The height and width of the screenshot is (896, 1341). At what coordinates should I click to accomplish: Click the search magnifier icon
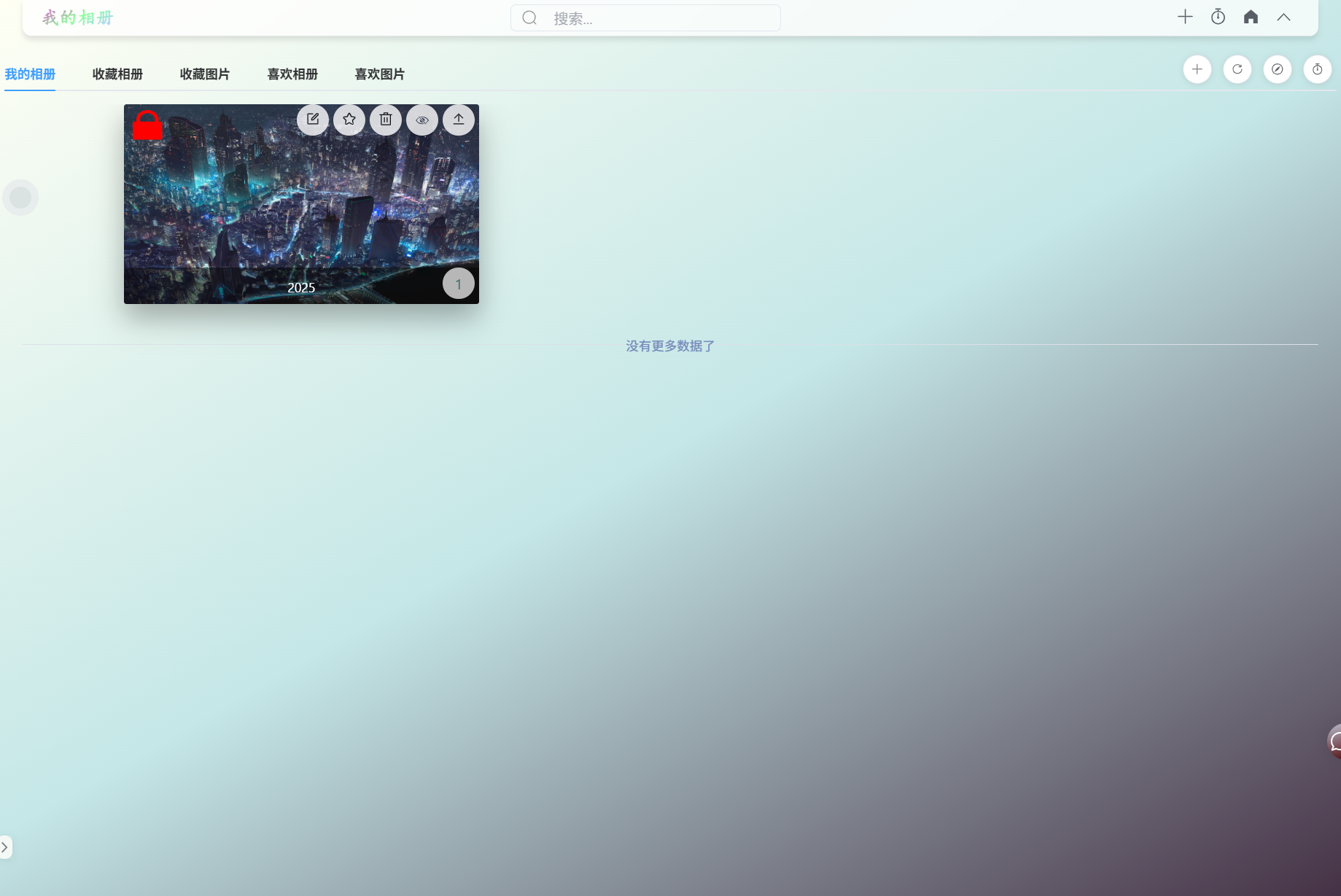530,18
